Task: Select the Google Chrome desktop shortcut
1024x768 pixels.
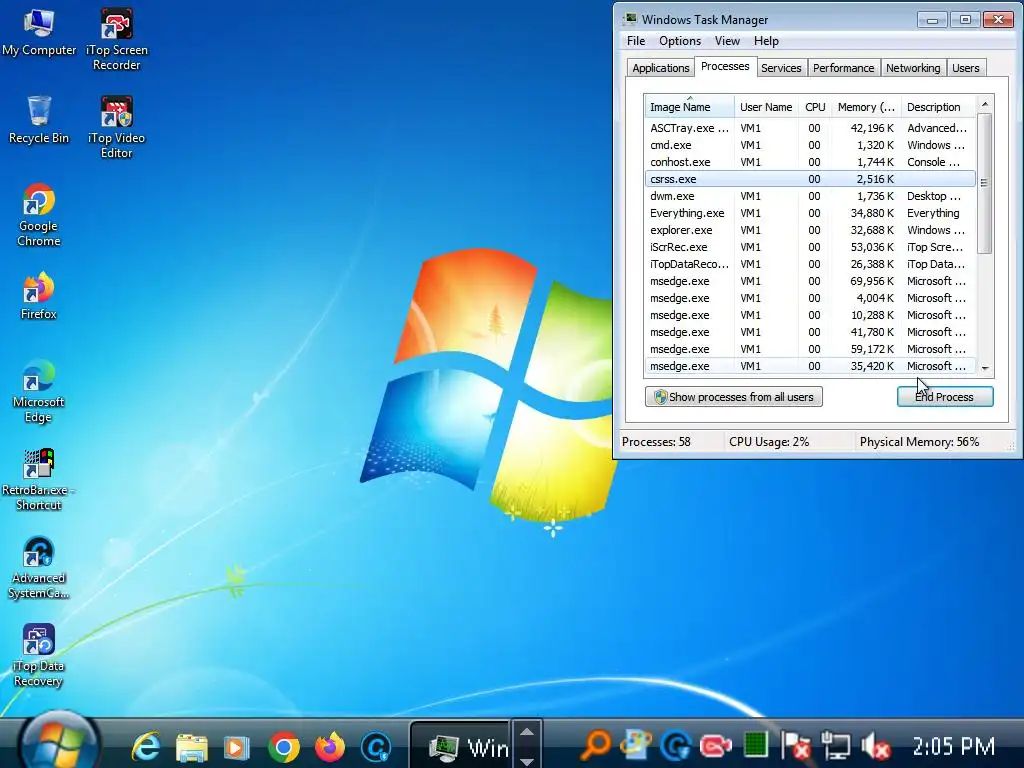Action: [39, 216]
